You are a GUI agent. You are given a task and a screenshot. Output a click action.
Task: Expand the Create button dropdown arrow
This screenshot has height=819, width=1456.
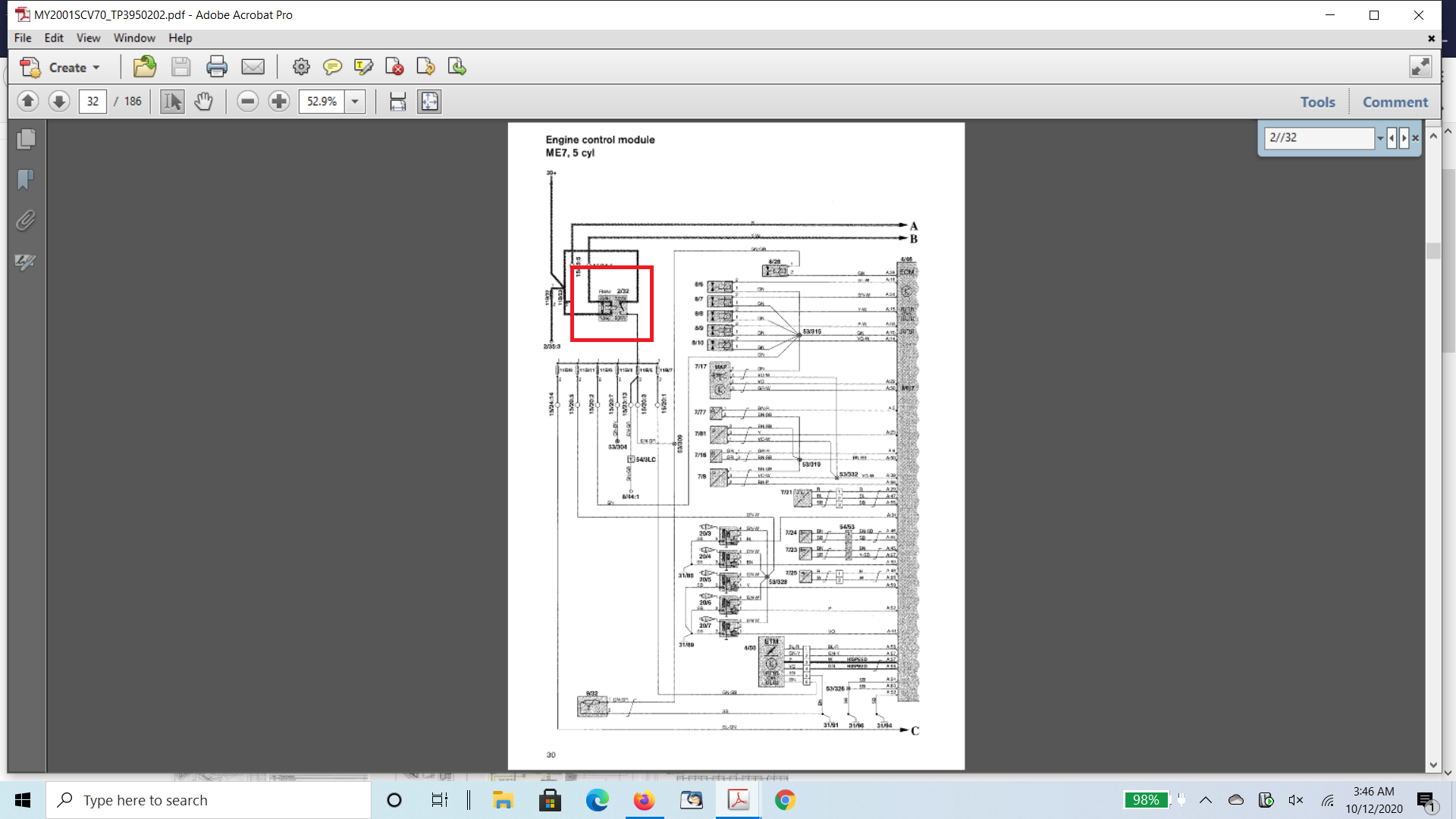coord(96,67)
